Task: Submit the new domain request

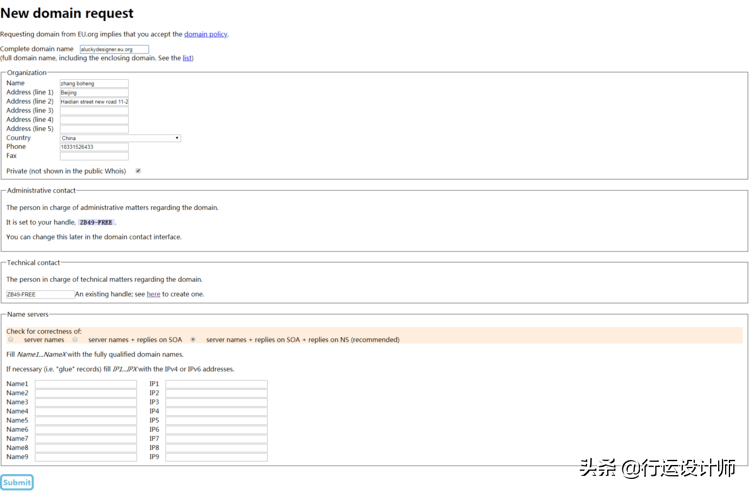Action: click(x=17, y=482)
